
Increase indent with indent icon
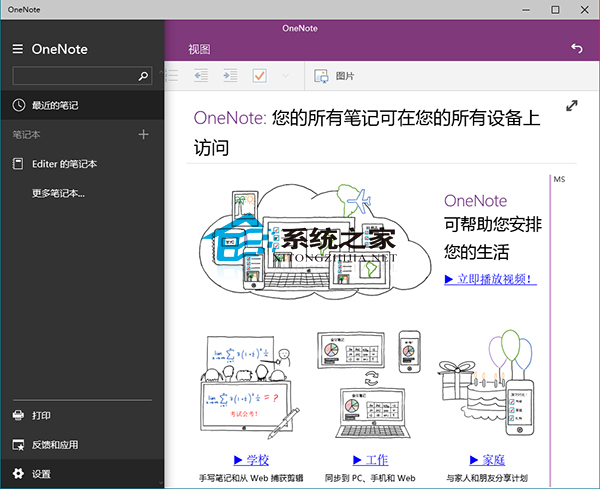coord(230,76)
